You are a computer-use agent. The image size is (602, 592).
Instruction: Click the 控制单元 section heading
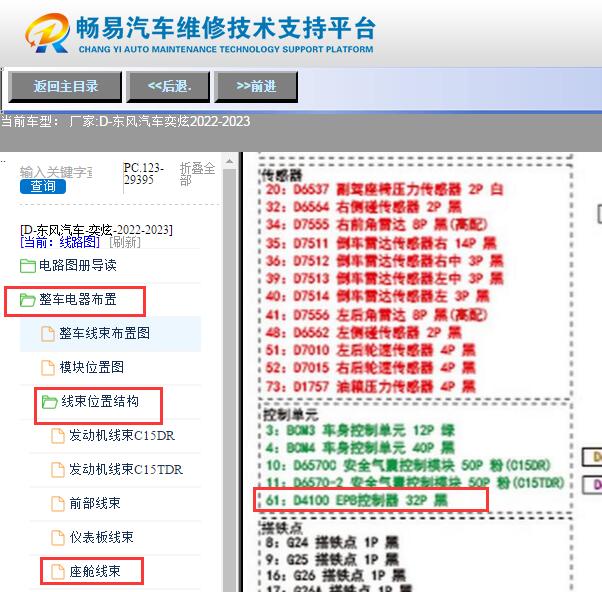pyautogui.click(x=291, y=415)
